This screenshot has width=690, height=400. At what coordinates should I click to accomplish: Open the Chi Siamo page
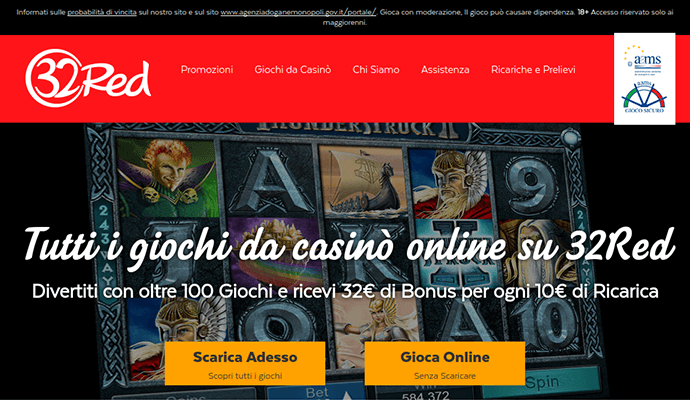[x=376, y=70]
